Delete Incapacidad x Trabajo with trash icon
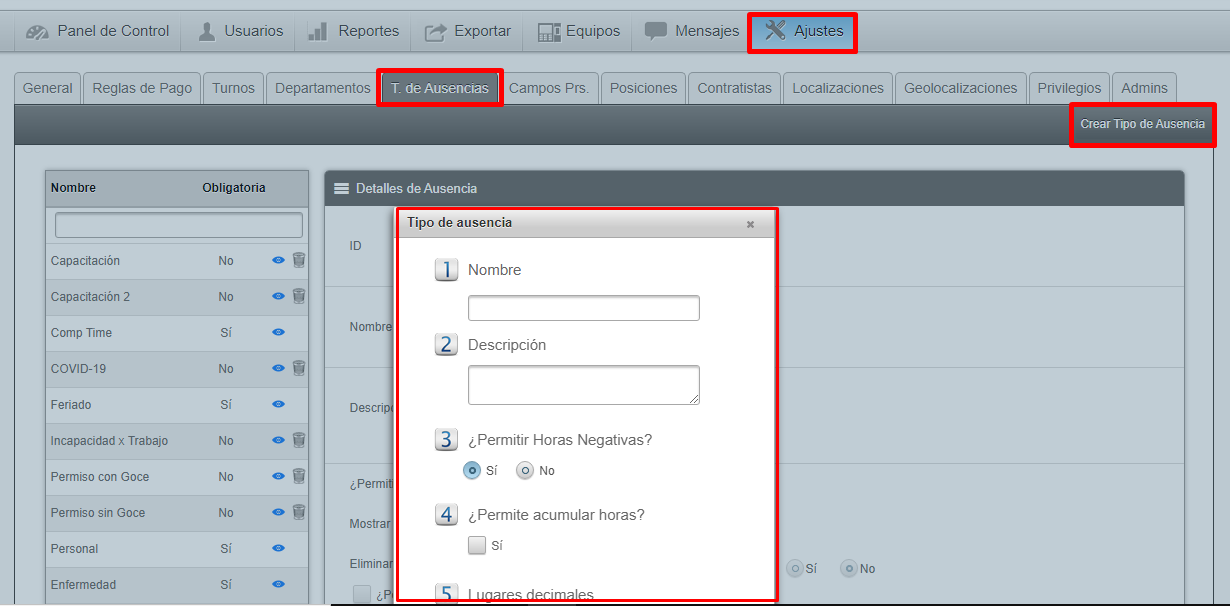The image size is (1230, 606). pos(299,440)
